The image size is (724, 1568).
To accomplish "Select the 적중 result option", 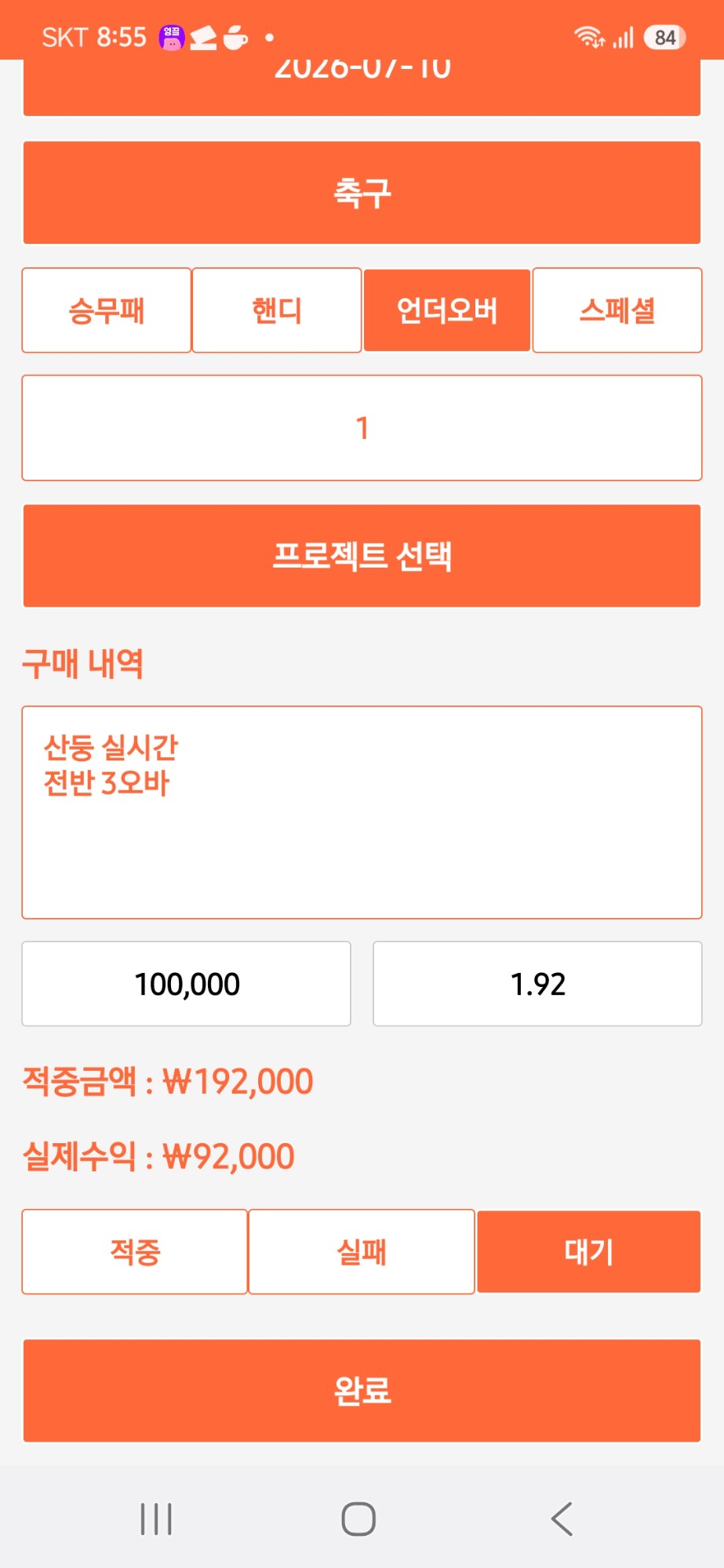I will click(135, 1251).
